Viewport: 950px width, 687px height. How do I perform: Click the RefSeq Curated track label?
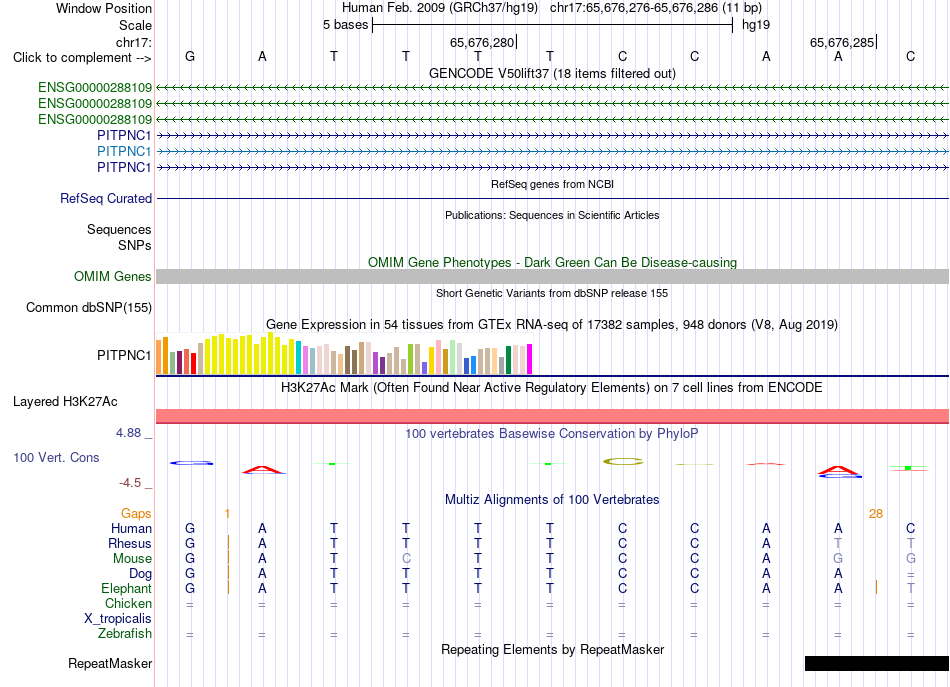[105, 198]
